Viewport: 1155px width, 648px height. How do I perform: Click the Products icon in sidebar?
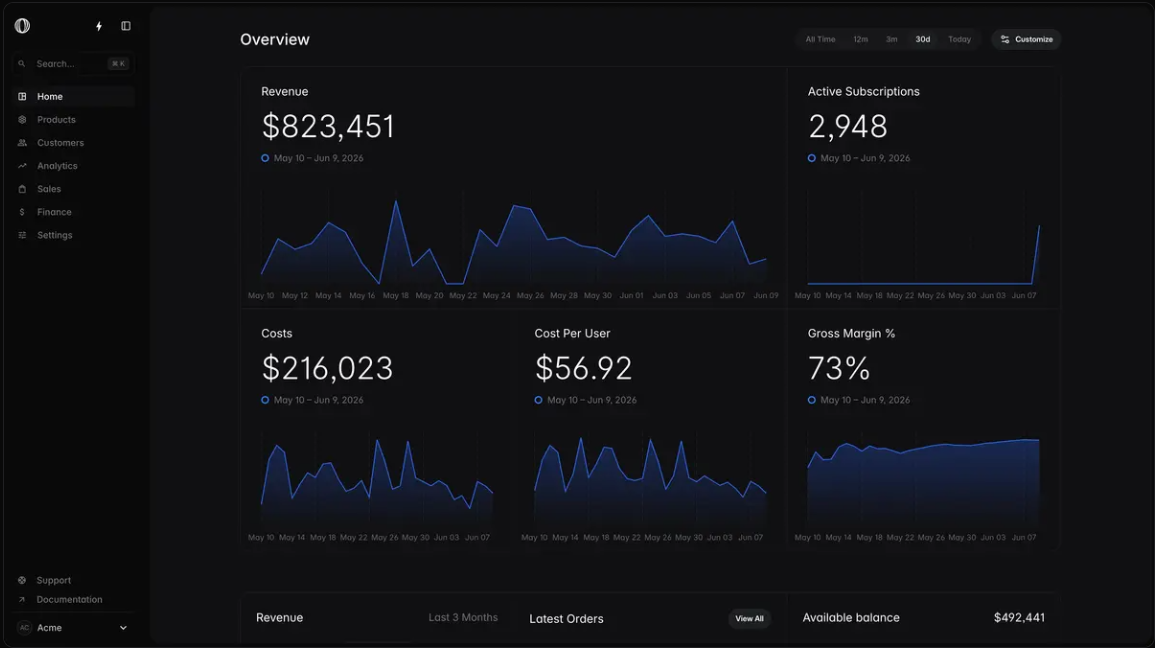tap(22, 119)
